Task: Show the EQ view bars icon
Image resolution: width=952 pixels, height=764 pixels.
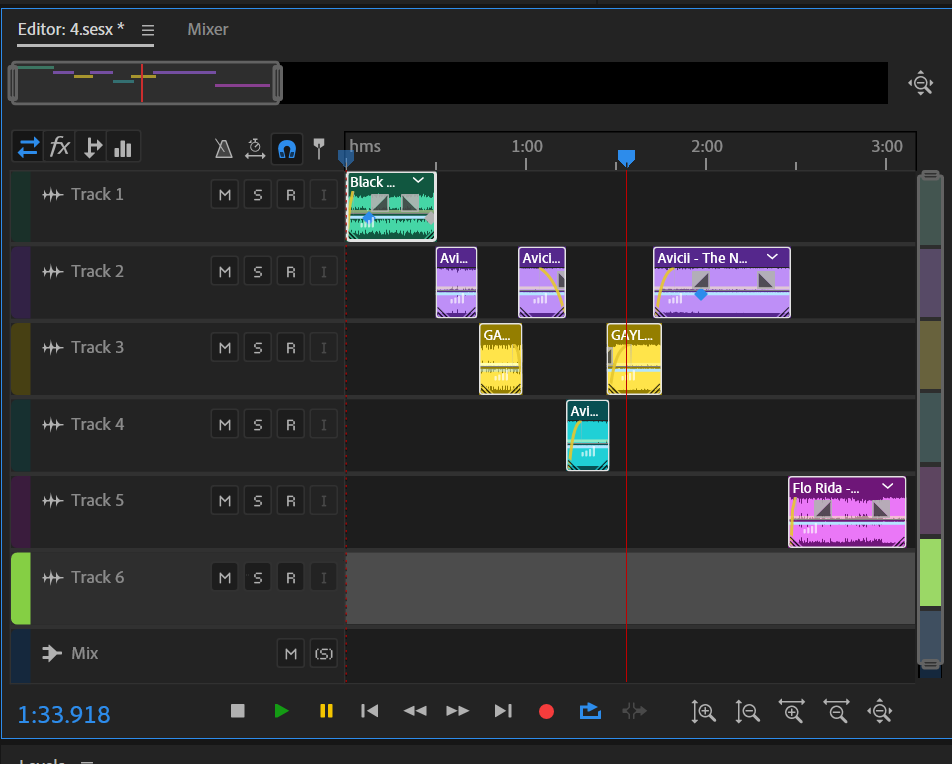Action: pyautogui.click(x=123, y=147)
